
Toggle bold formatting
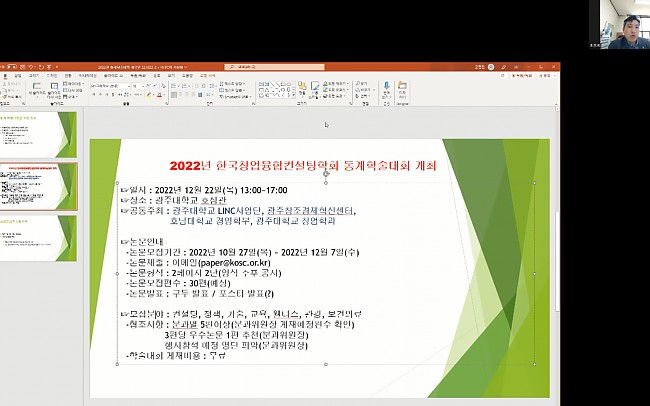[x=94, y=95]
